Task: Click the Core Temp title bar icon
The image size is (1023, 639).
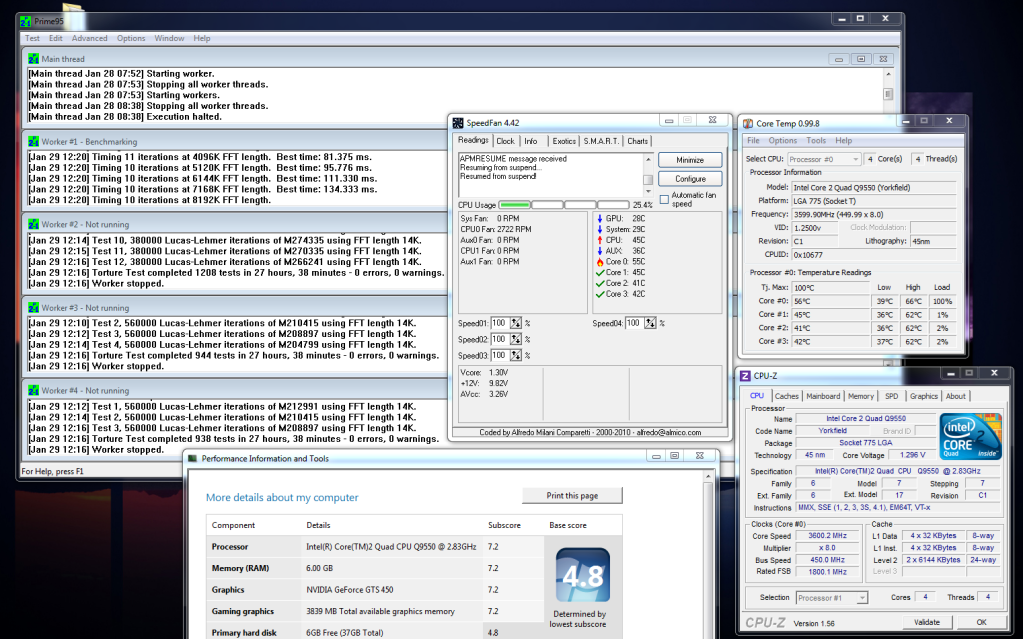Action: pos(748,123)
